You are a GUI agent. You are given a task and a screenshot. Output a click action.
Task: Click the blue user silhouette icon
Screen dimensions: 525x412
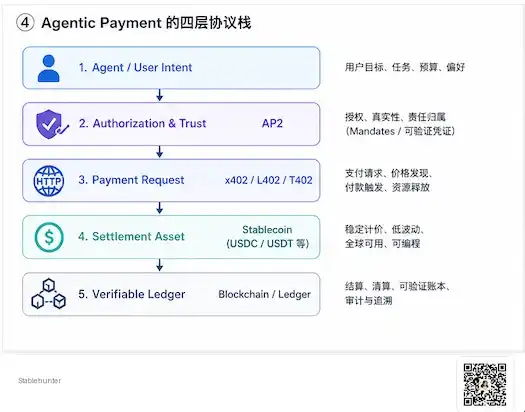point(49,68)
